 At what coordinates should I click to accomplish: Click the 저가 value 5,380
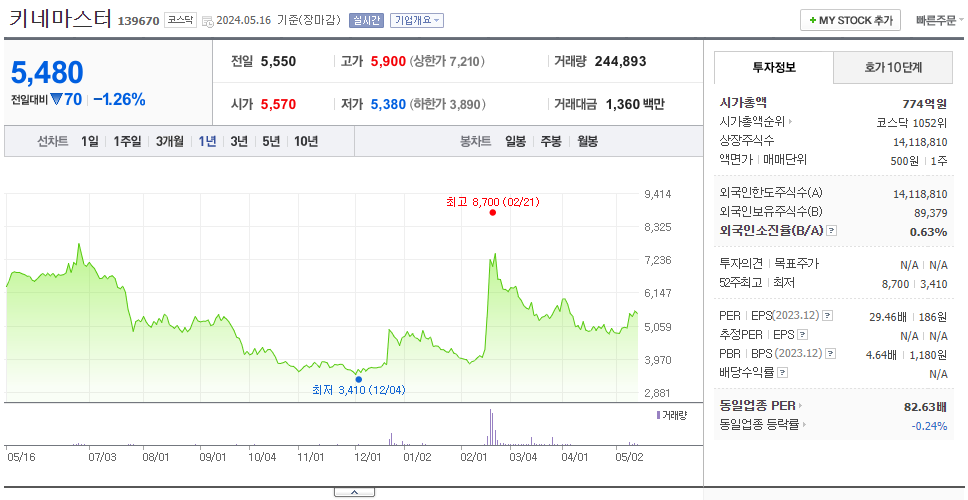tap(388, 104)
